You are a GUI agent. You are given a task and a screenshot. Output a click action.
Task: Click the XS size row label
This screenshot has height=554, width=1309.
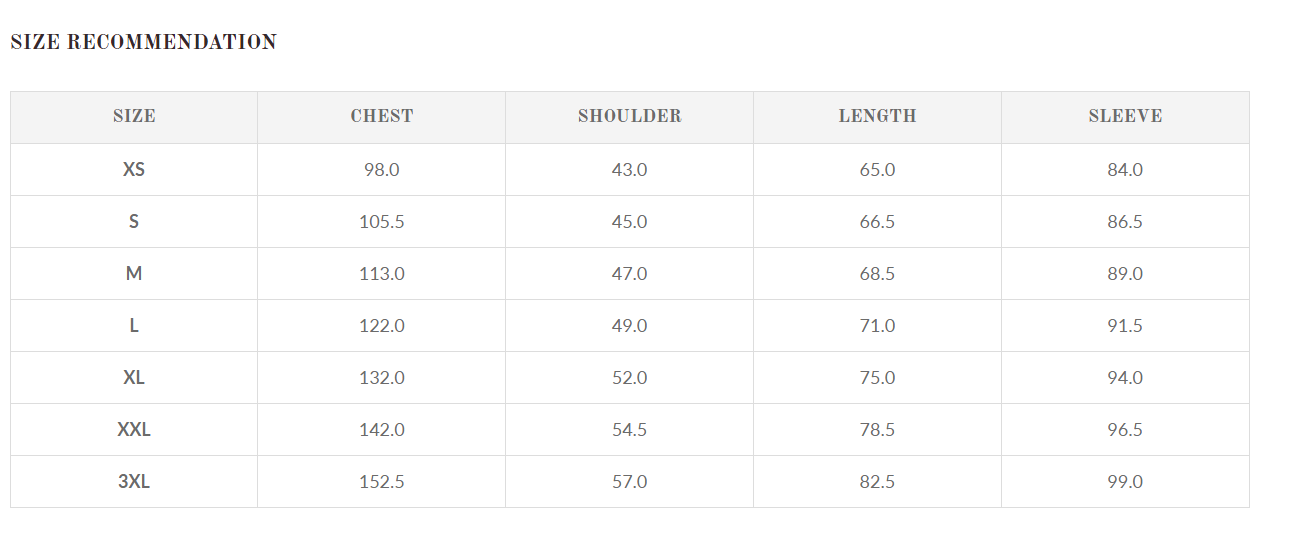coord(134,170)
